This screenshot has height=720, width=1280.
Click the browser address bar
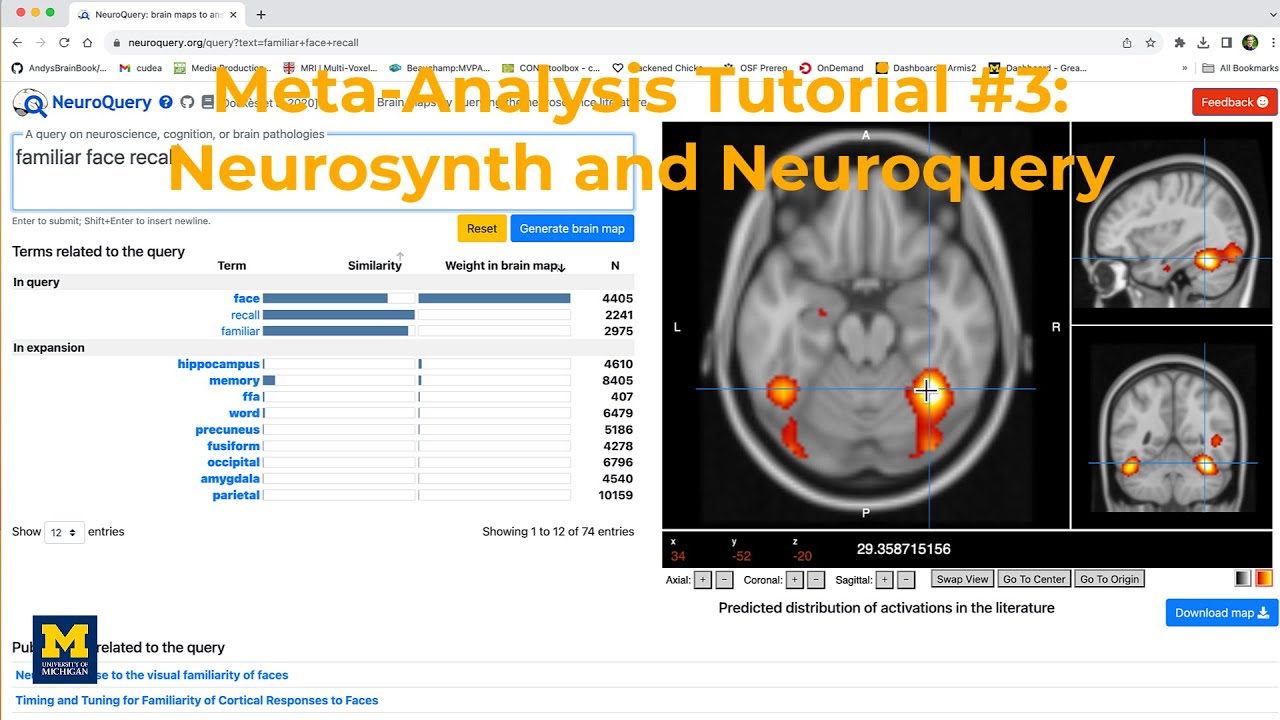coord(610,43)
